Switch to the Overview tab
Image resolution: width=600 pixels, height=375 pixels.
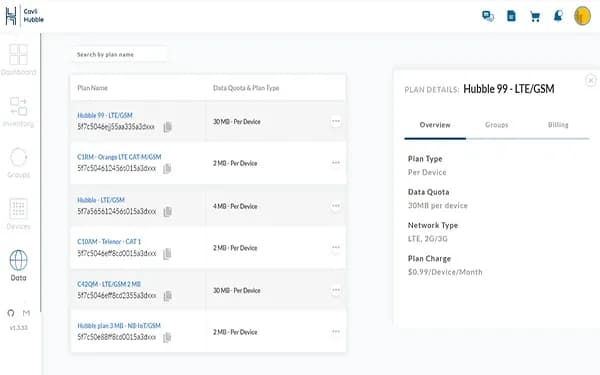point(435,125)
